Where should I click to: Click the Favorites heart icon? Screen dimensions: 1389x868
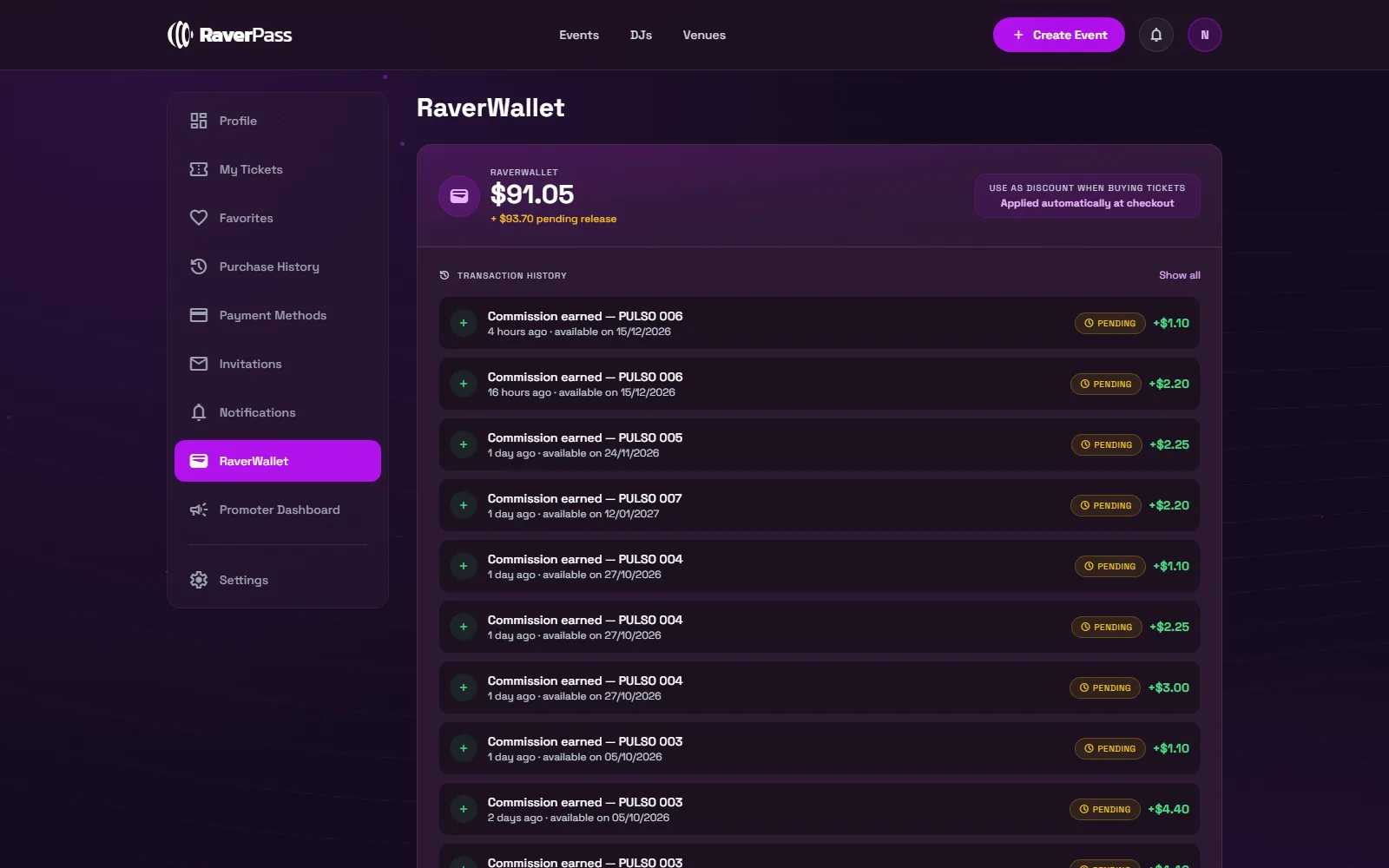coord(199,218)
